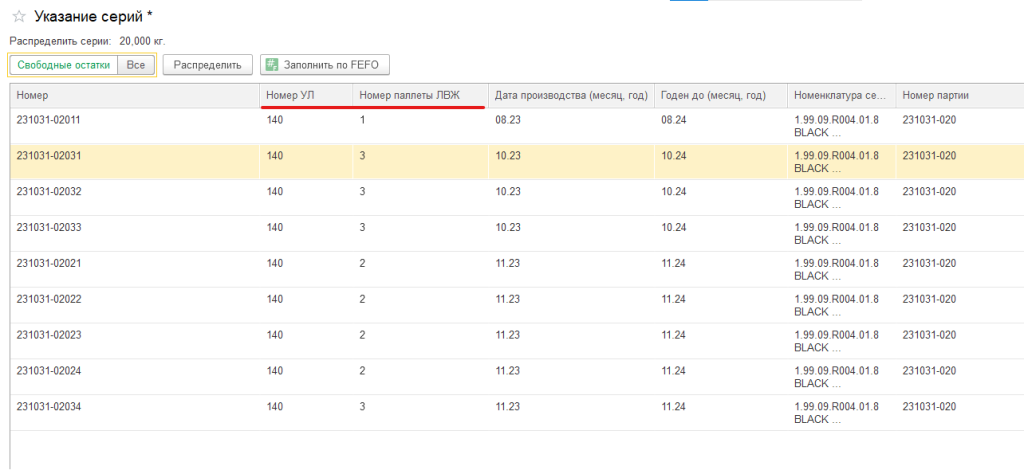Click the favorite star icon beside the title
The image size is (1024, 470).
[19, 16]
